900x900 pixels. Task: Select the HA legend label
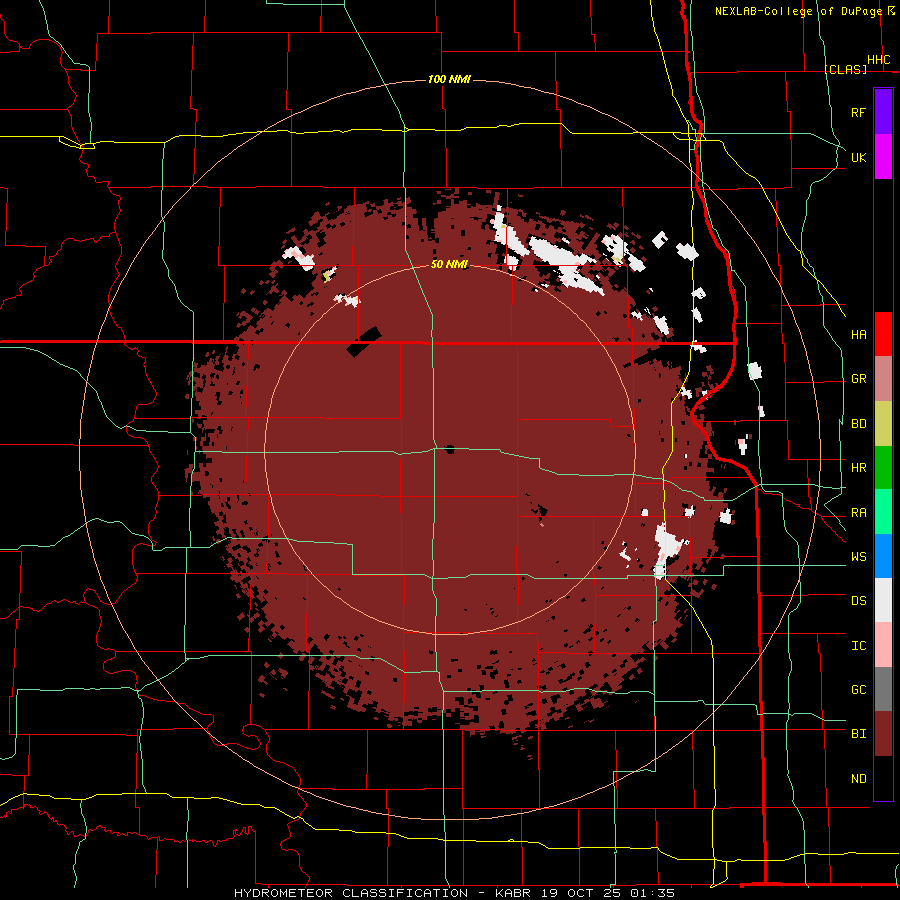pyautogui.click(x=858, y=335)
